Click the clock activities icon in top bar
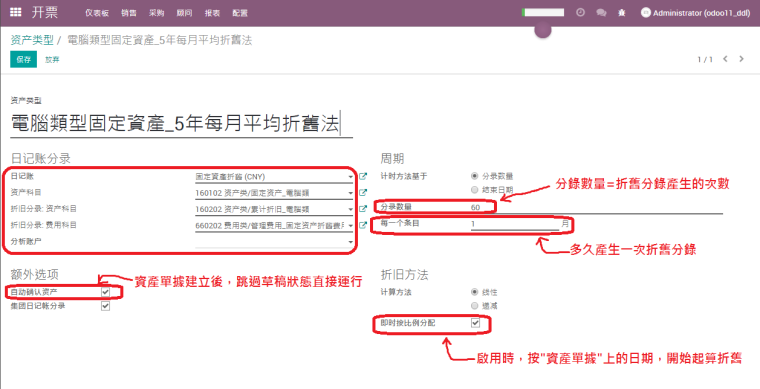Screen dimensions: 760x389 click(x=580, y=13)
